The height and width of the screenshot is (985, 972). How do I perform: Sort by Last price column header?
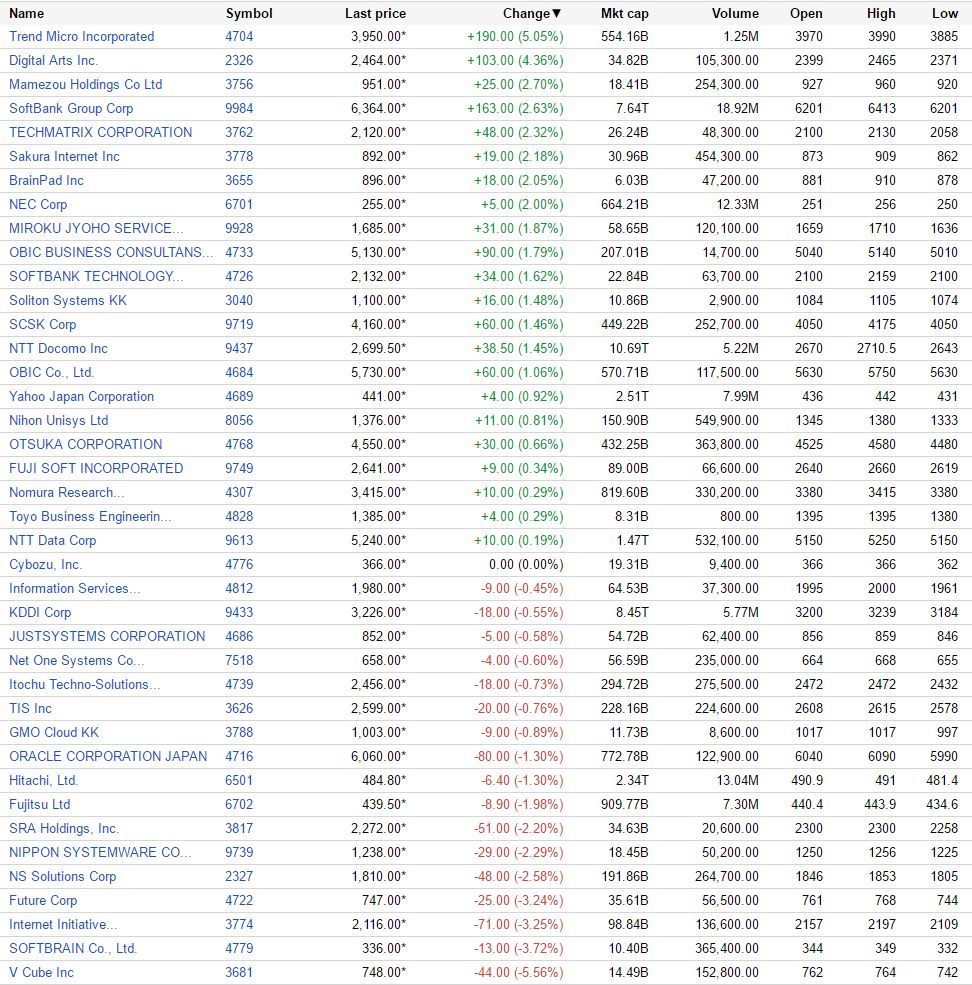(375, 13)
